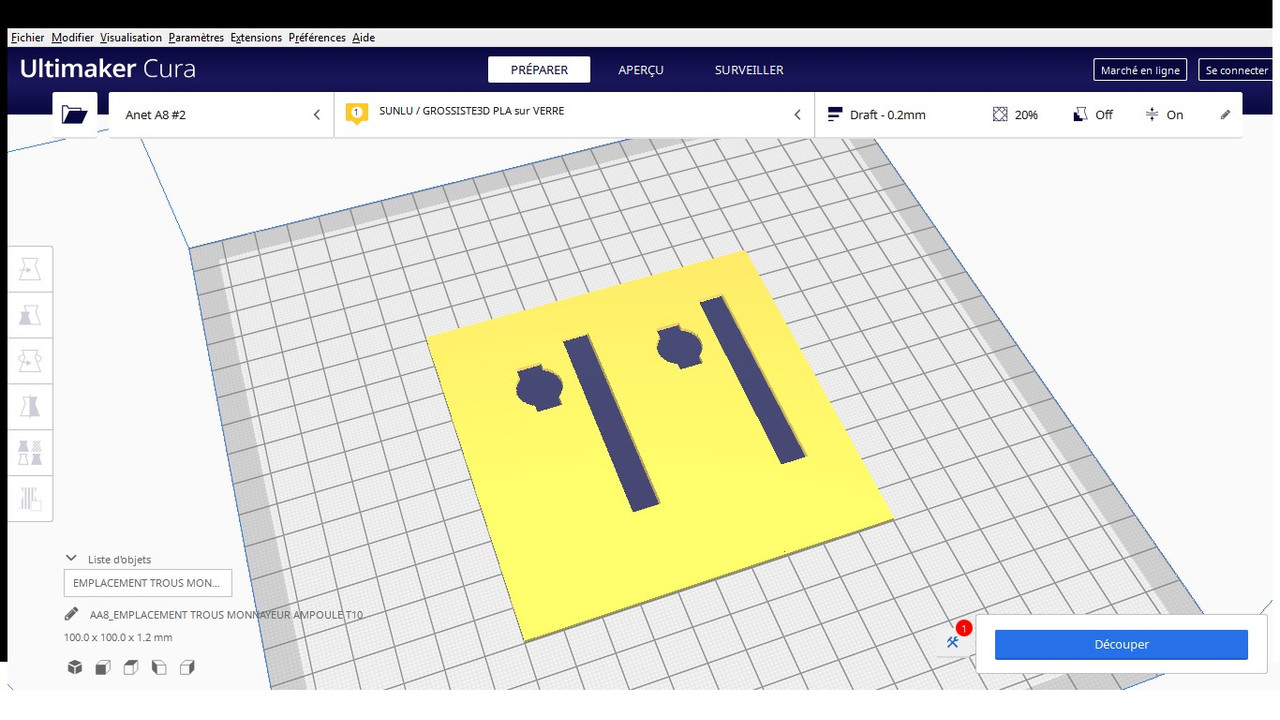1280x720 pixels.
Task: Open the Visualisation menu
Action: 131,38
